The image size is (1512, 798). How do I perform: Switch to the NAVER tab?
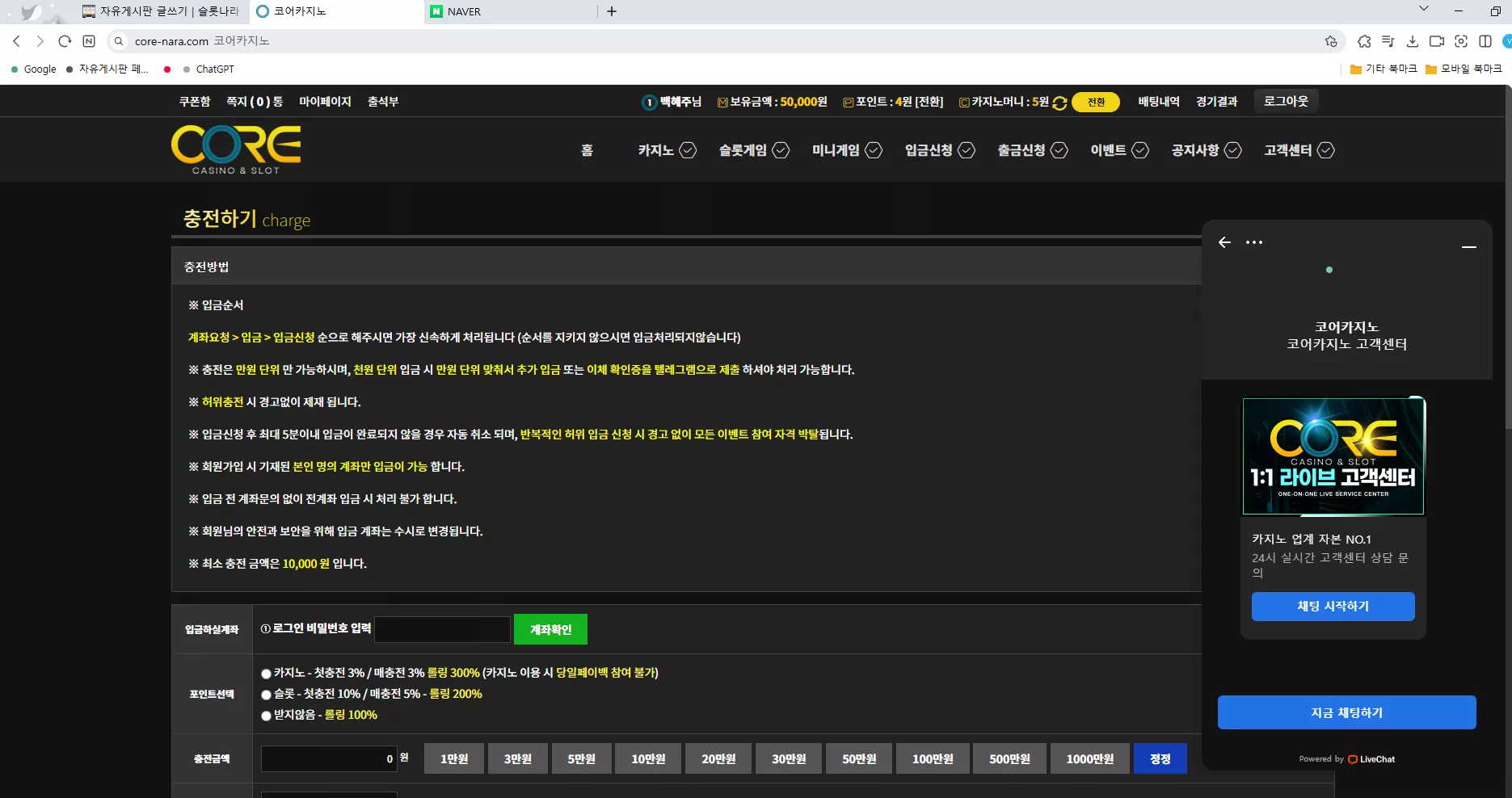[511, 11]
